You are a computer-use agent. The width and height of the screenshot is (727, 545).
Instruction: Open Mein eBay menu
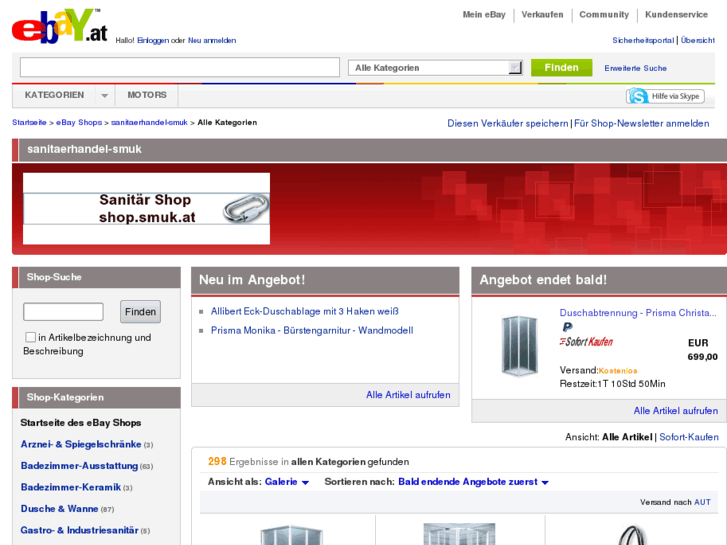(x=484, y=15)
